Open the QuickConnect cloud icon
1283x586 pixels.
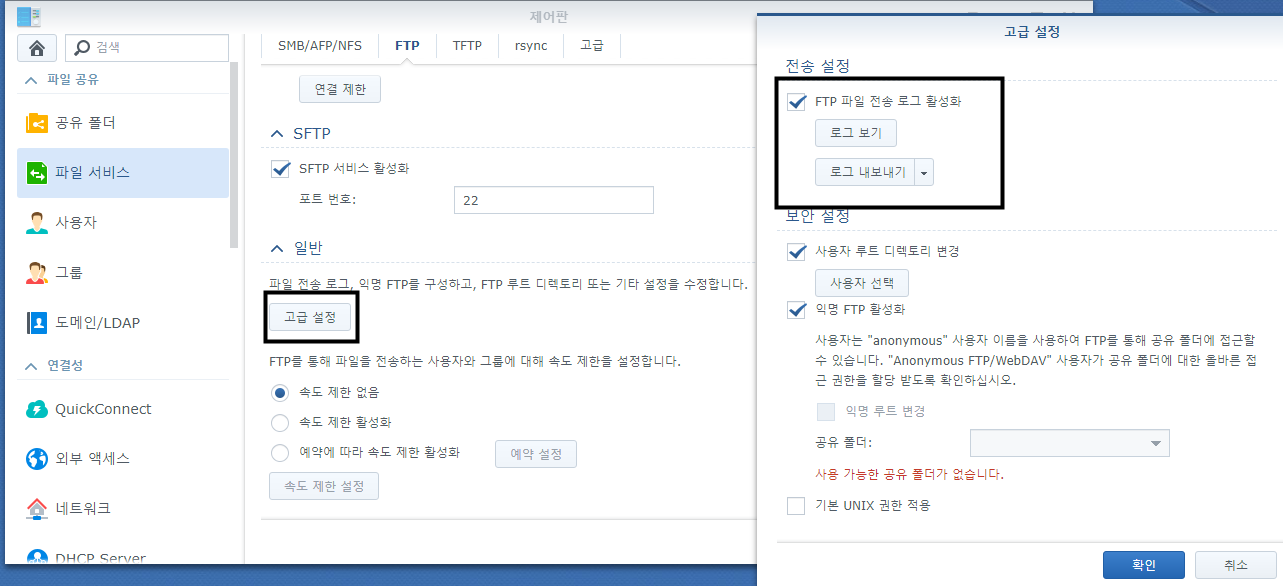tap(37, 409)
